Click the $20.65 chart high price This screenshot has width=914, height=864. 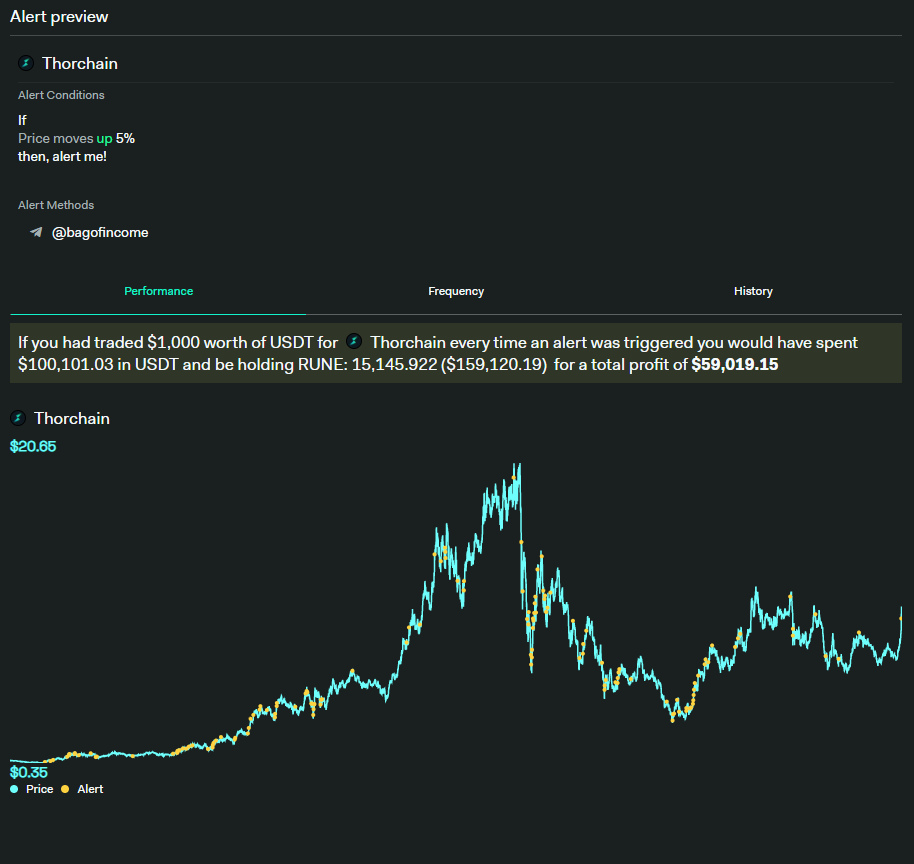tap(33, 447)
